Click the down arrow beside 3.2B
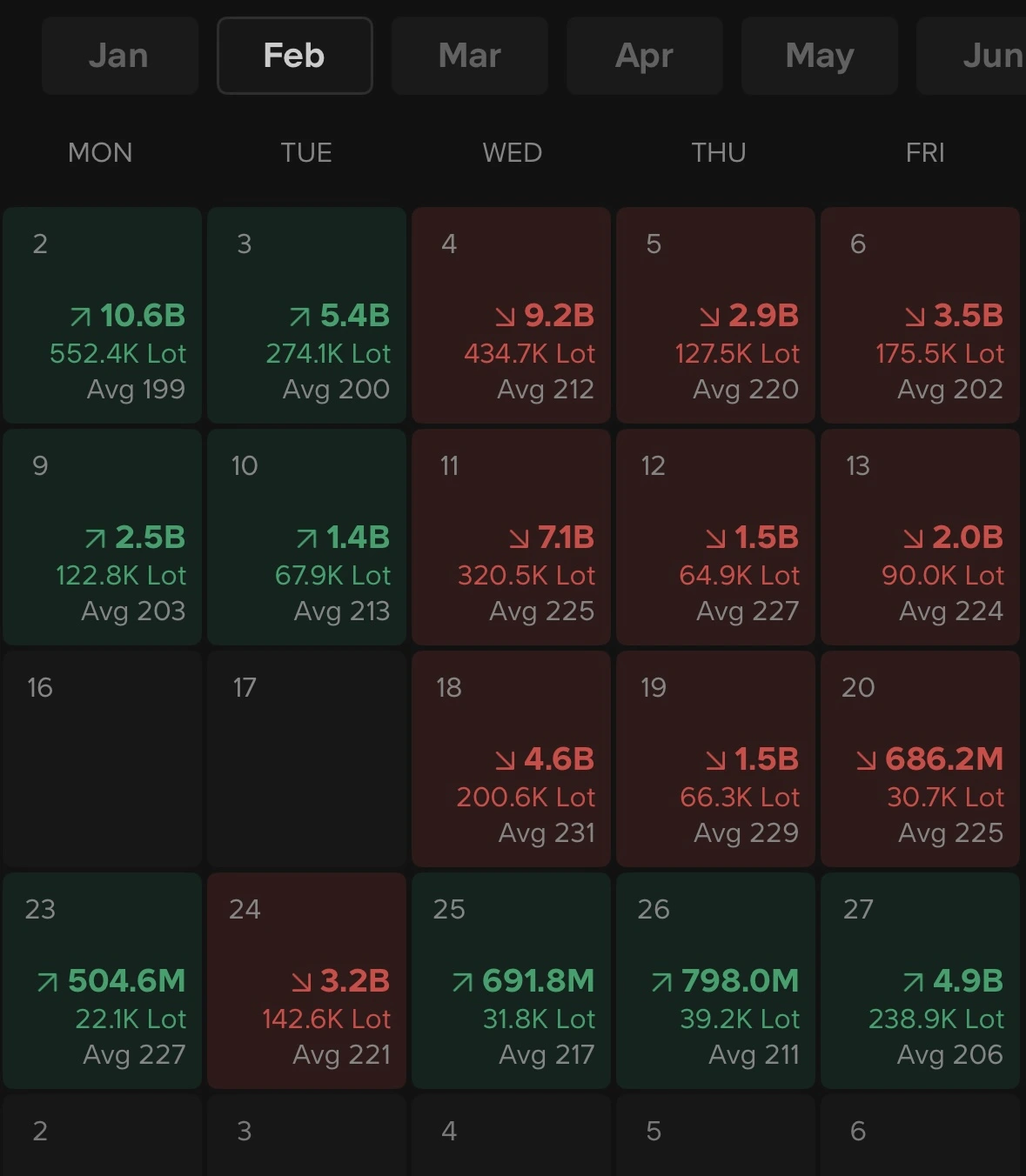 pos(301,982)
